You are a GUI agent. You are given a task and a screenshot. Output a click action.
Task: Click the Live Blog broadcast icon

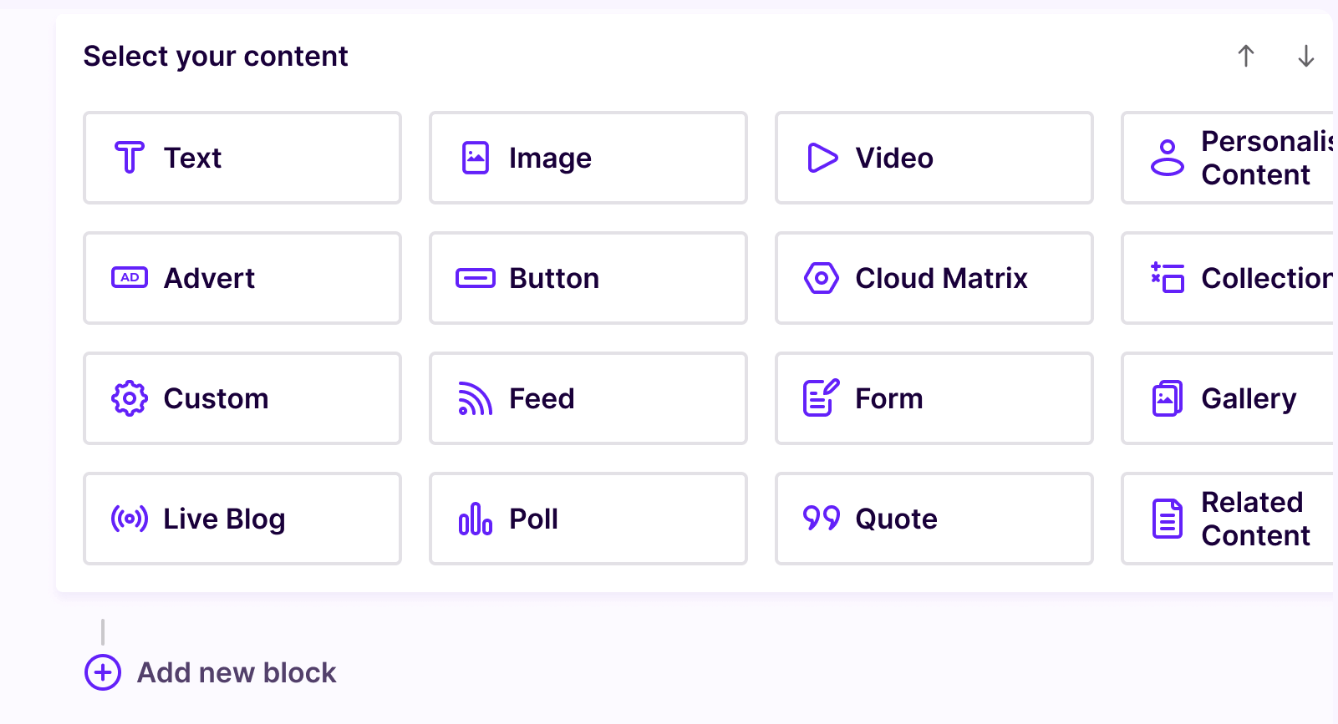tap(129, 519)
